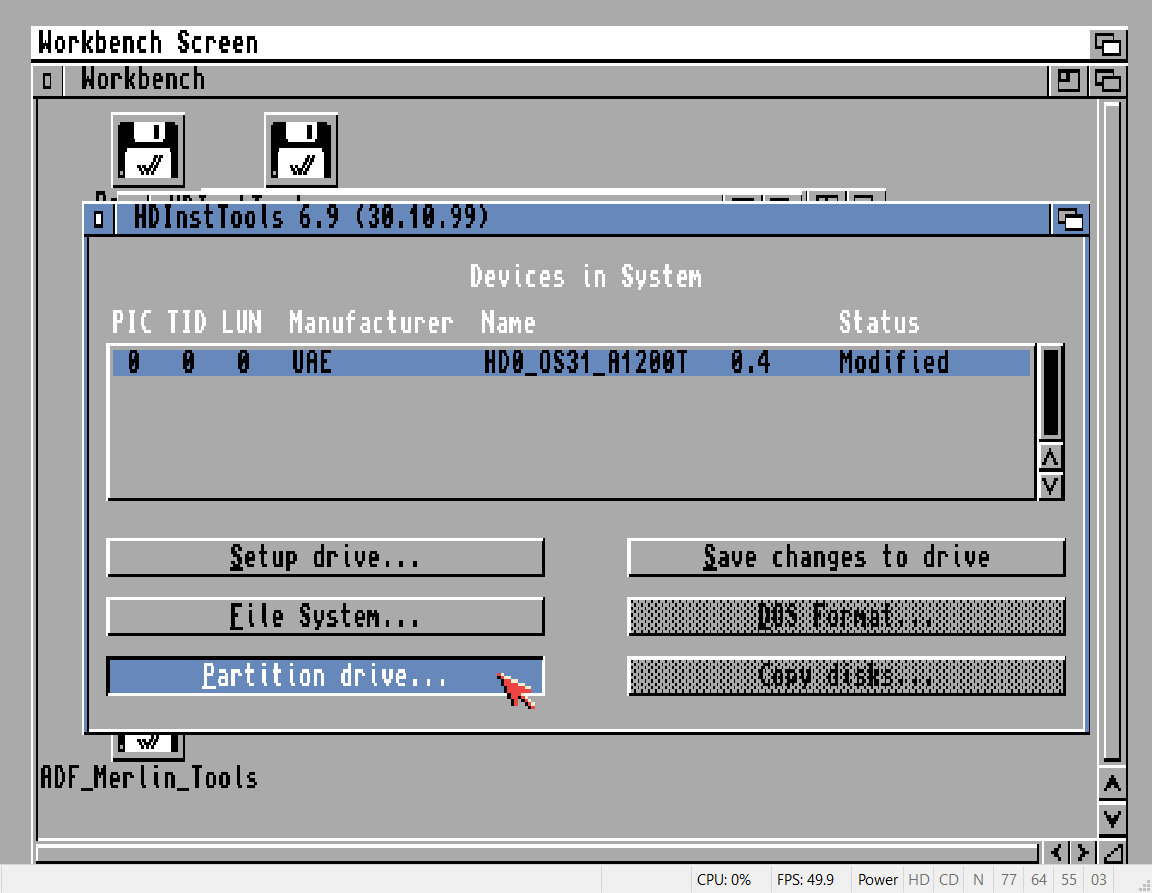Click the Workbench window scroll up arrow
The width and height of the screenshot is (1152, 893).
(x=1112, y=784)
